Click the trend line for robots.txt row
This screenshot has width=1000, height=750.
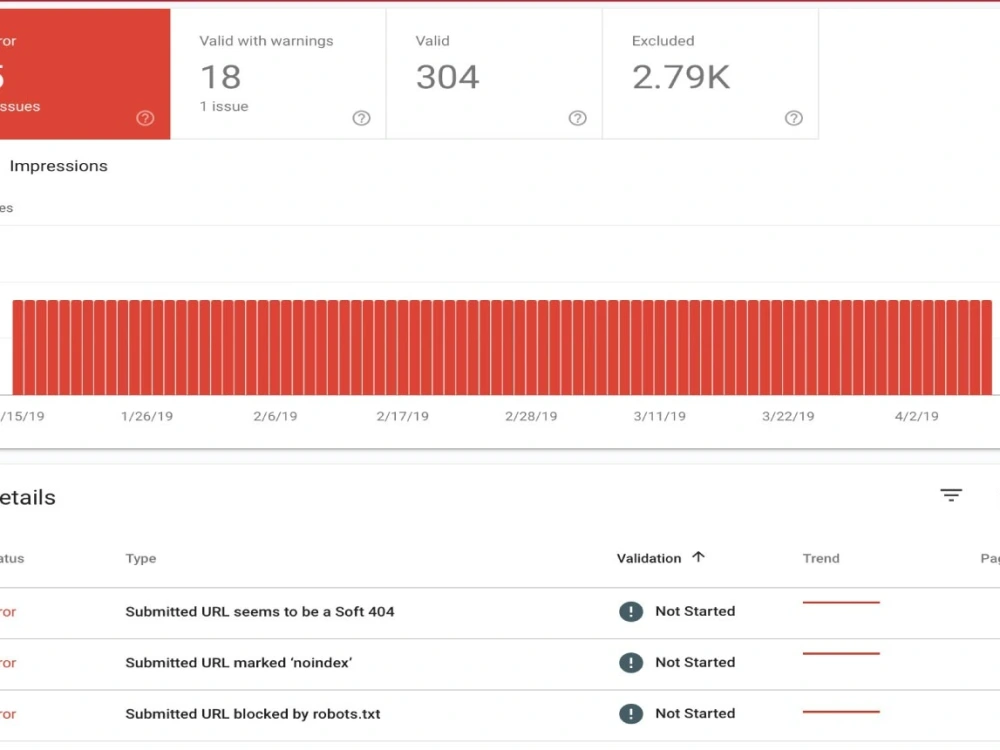(x=841, y=711)
